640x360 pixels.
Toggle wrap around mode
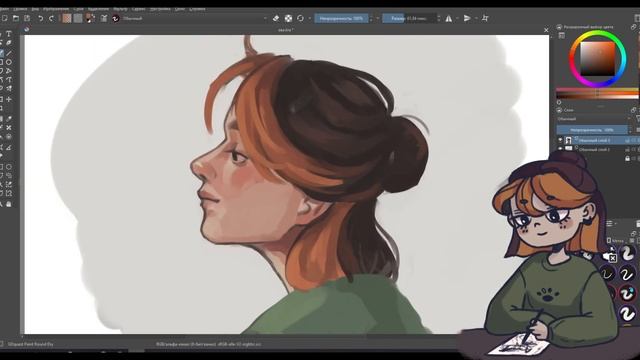point(485,18)
